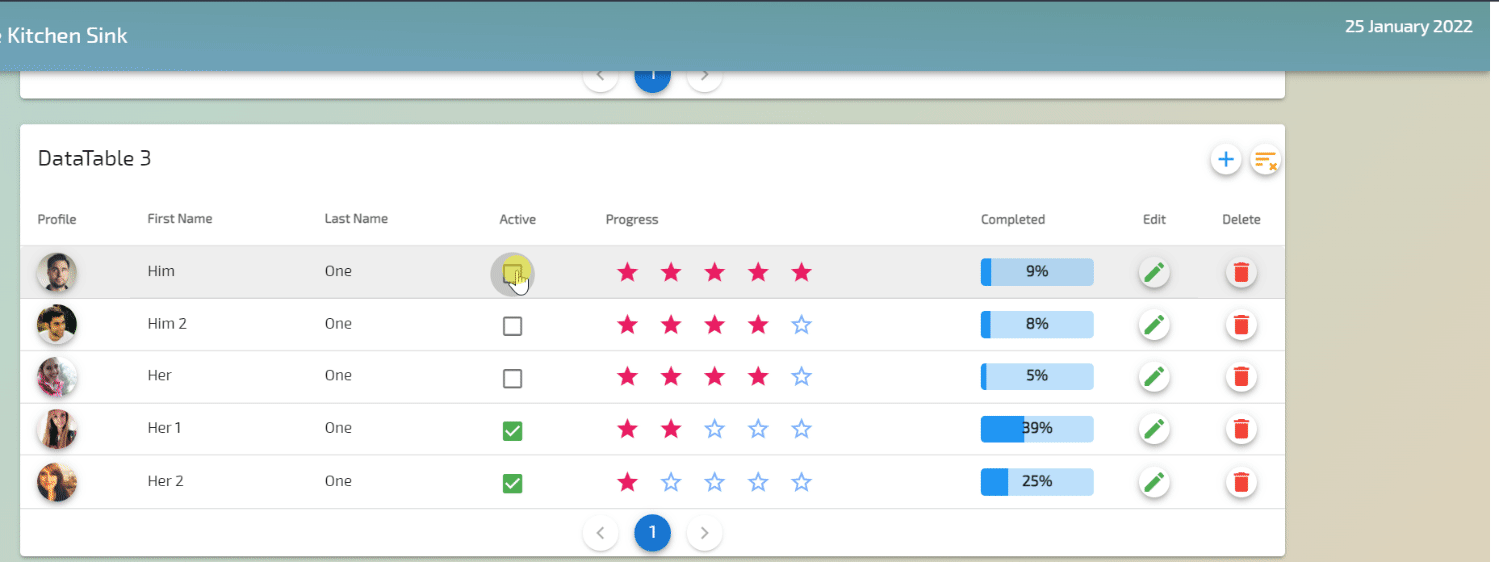
Task: Click the Progress column header
Action: pos(632,220)
